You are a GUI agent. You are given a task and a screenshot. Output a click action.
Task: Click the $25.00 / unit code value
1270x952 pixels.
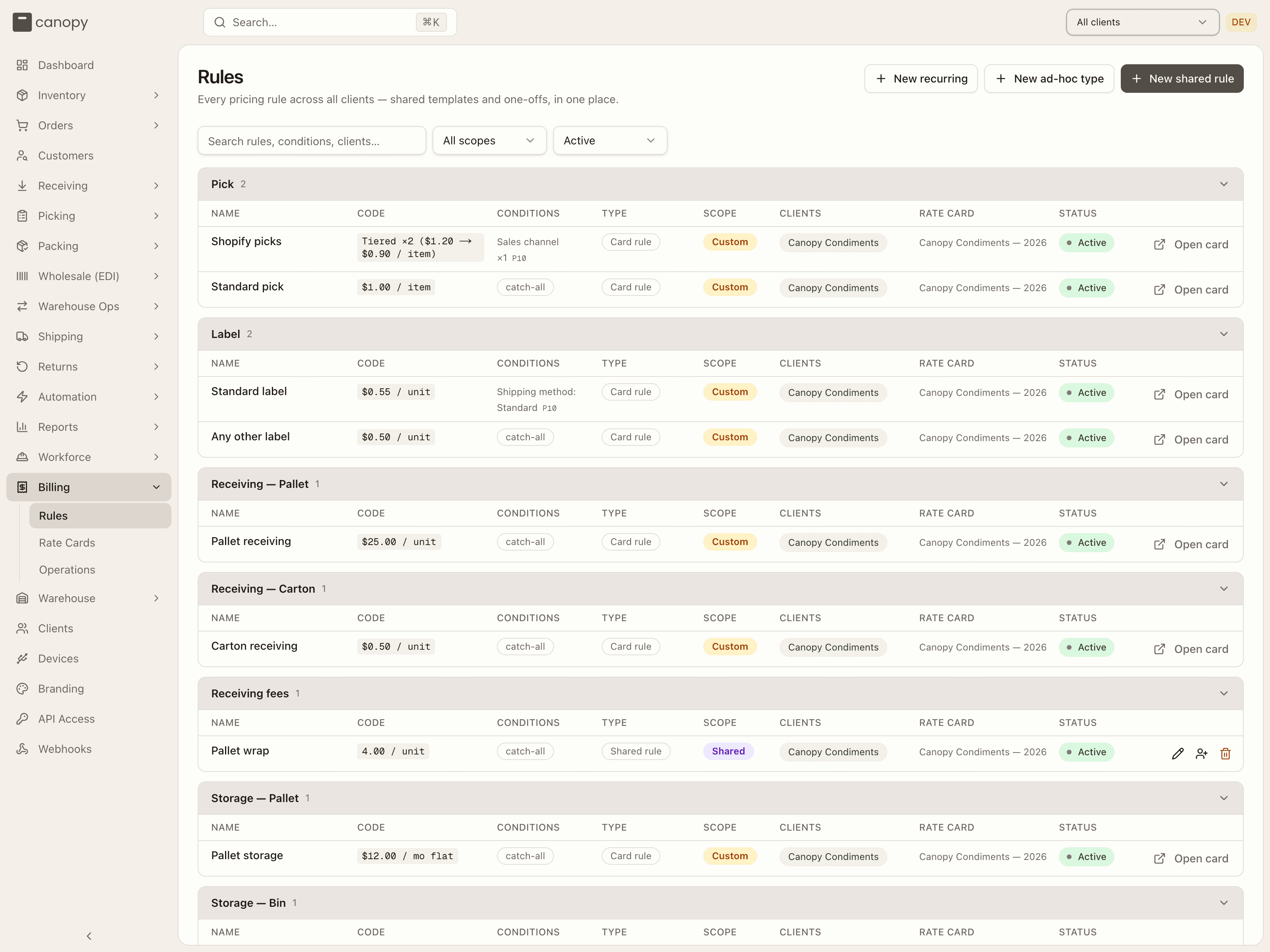click(x=399, y=542)
